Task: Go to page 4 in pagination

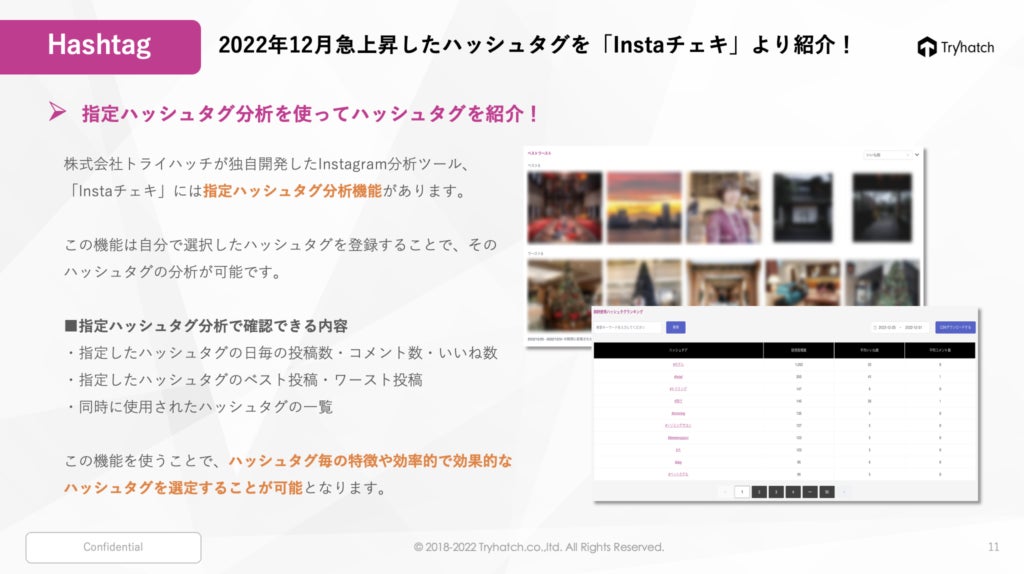Action: point(793,492)
